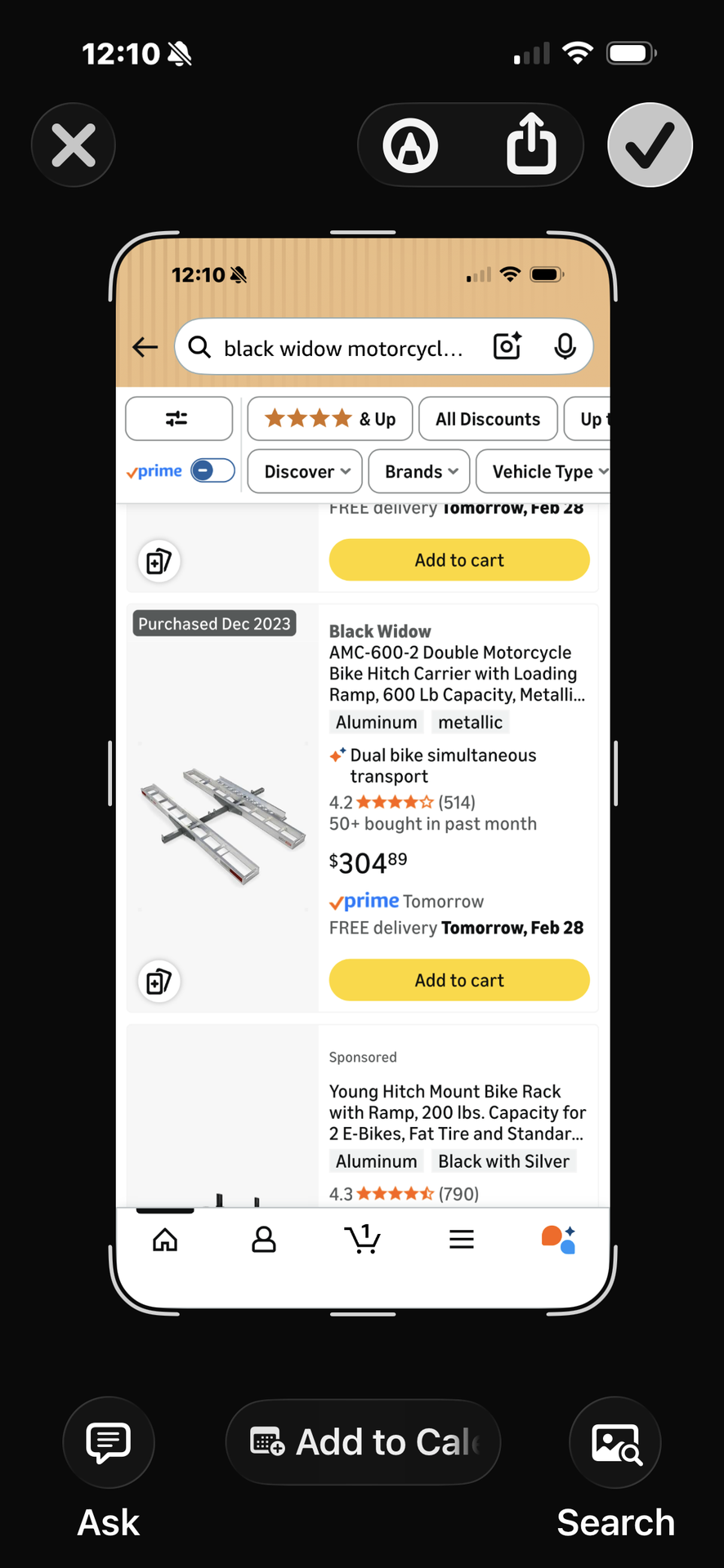Confirm screenshot with the checkmark button
The image size is (724, 1568).
coord(650,145)
